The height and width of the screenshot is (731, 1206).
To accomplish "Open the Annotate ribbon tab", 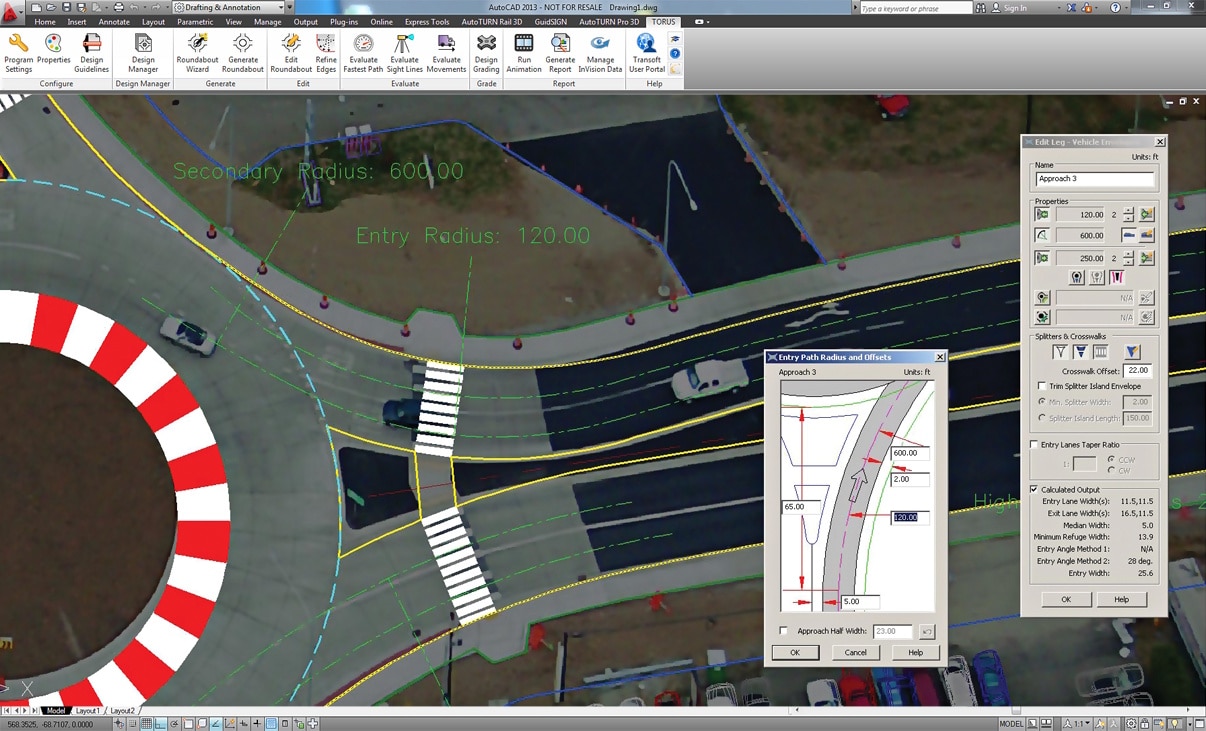I will (x=113, y=22).
